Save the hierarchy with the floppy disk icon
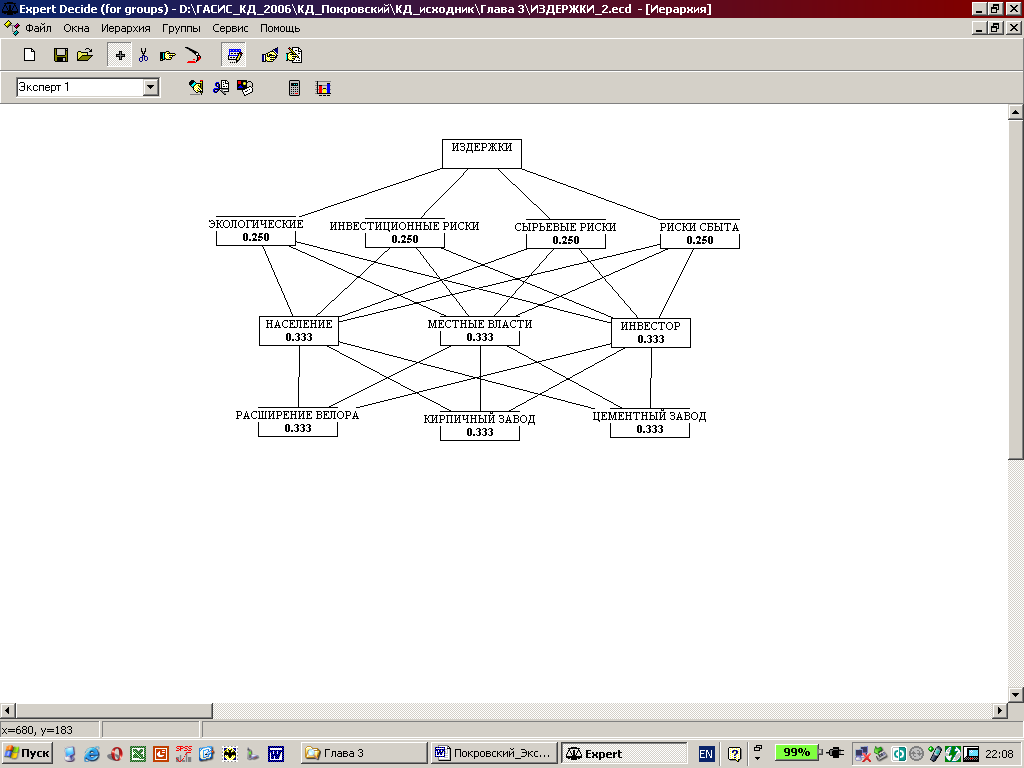Screen dimensions: 1024x768 click(x=61, y=55)
